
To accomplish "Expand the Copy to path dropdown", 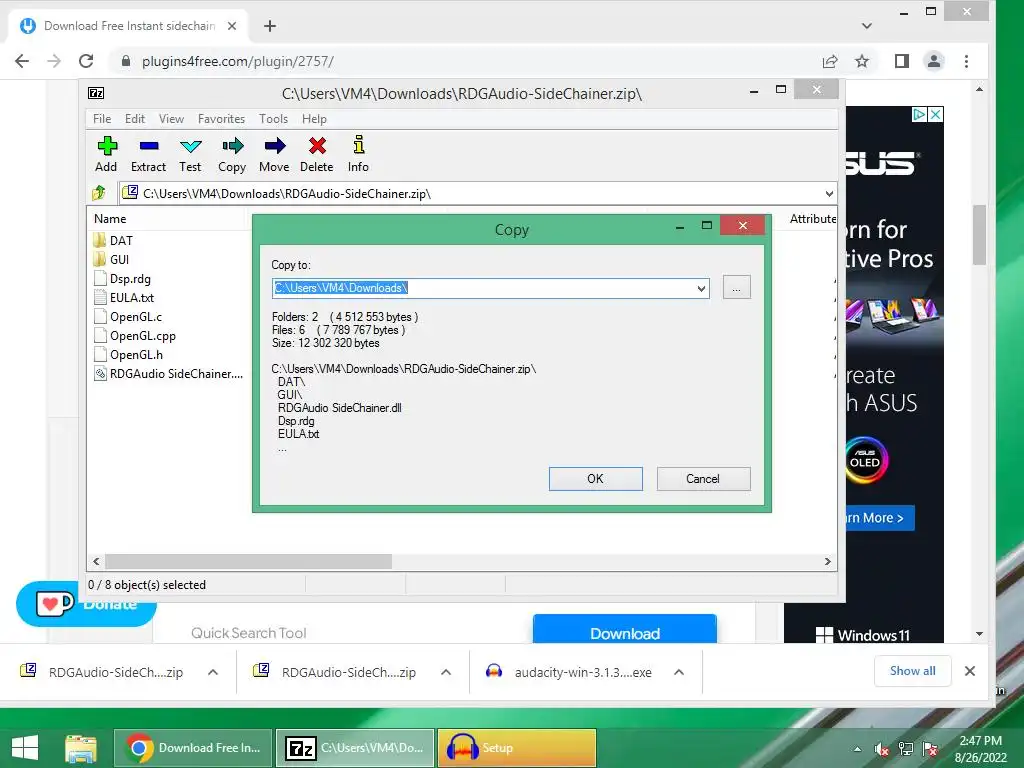I will pyautogui.click(x=701, y=288).
